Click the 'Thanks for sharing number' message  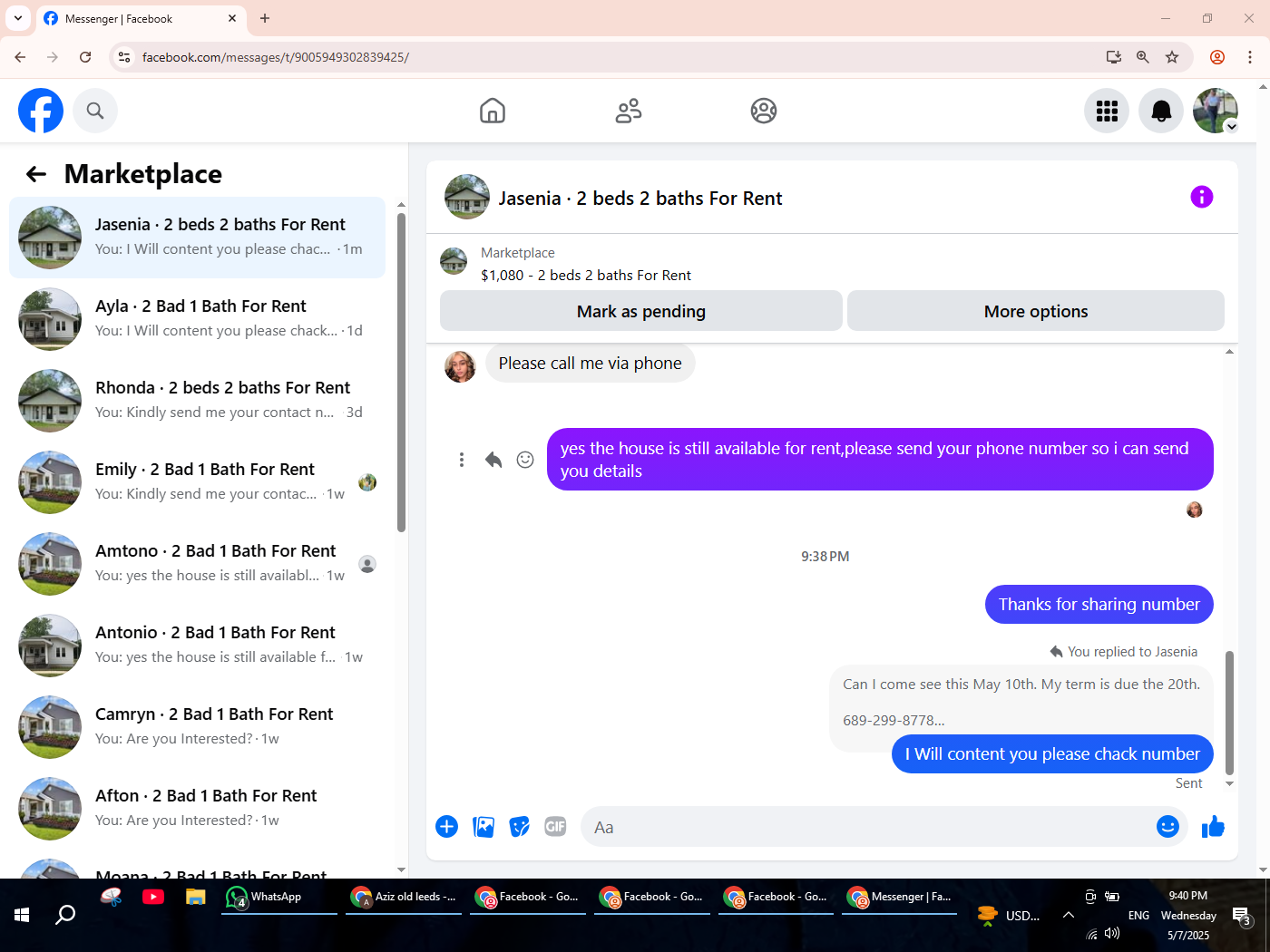[x=1099, y=605]
